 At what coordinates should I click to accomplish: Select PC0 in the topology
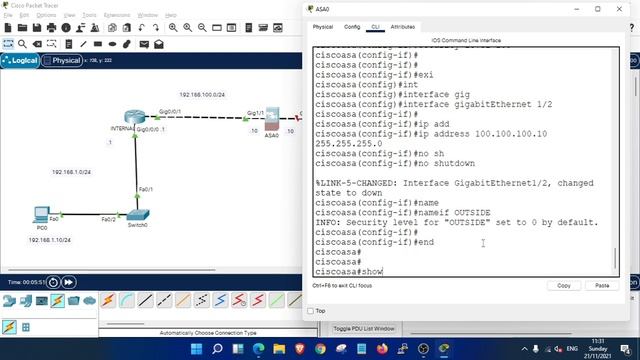pyautogui.click(x=41, y=214)
